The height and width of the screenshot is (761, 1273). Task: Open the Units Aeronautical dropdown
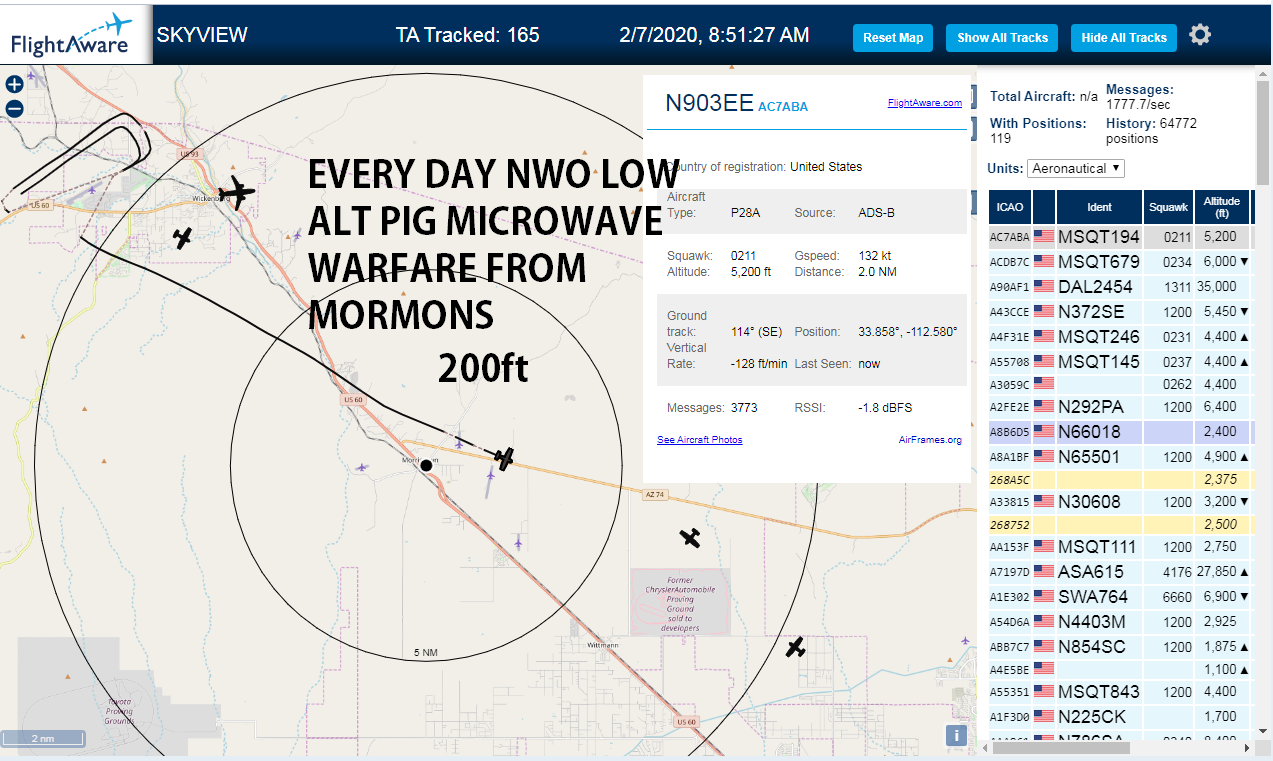1076,168
